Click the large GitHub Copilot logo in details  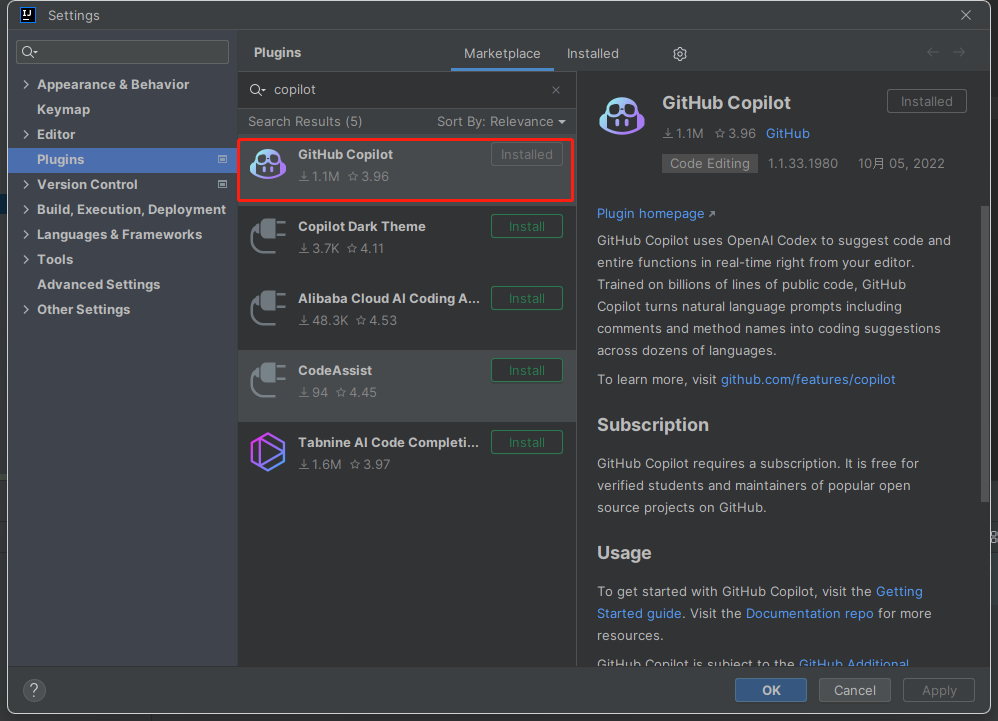point(622,116)
